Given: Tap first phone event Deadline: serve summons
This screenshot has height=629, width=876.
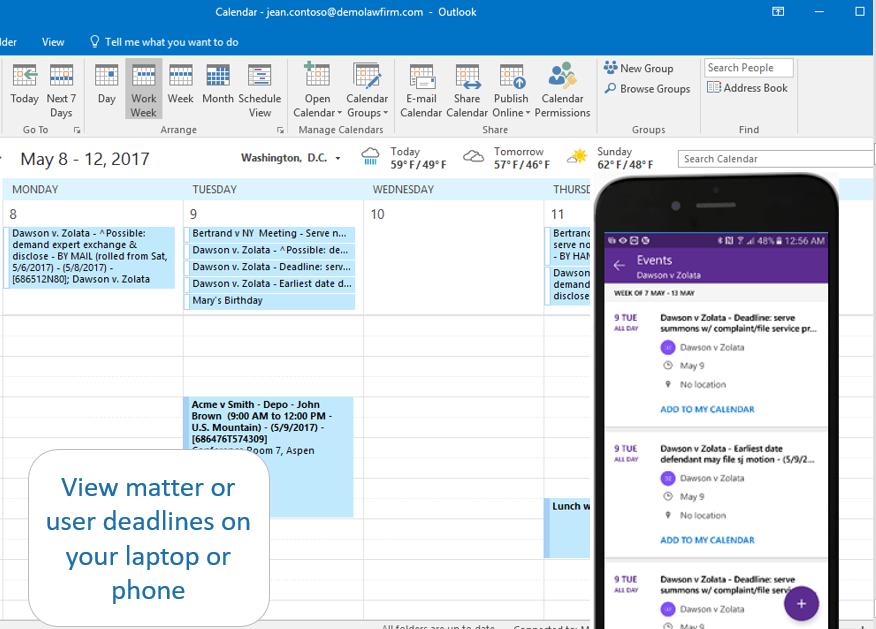Looking at the screenshot, I should point(738,323).
